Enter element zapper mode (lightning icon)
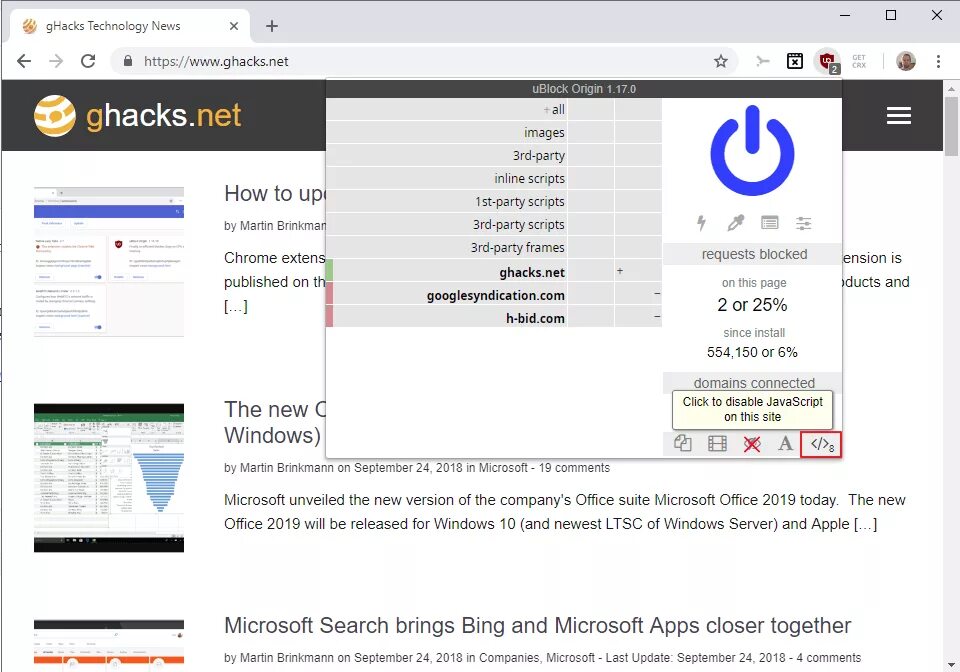Viewport: 960px width, 672px height. (703, 223)
